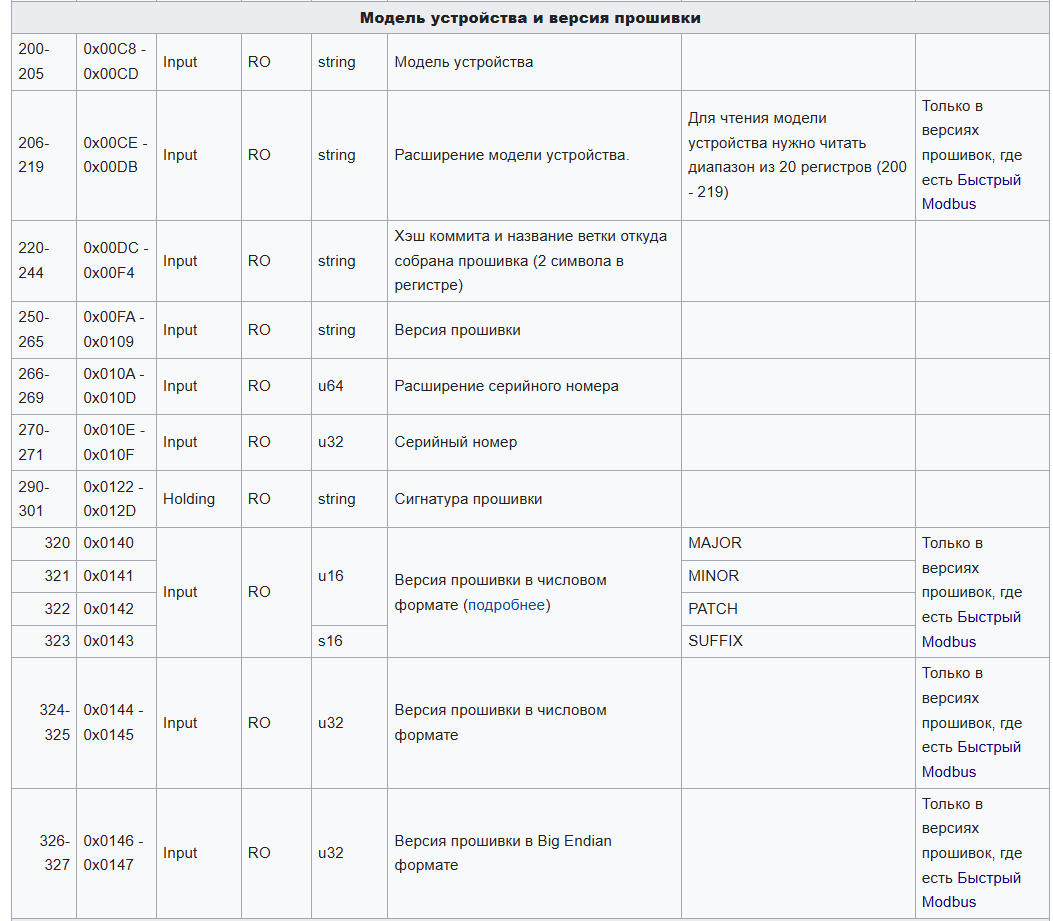Select the "SUFFIX" cell
This screenshot has height=921, width=1053.
tap(716, 641)
